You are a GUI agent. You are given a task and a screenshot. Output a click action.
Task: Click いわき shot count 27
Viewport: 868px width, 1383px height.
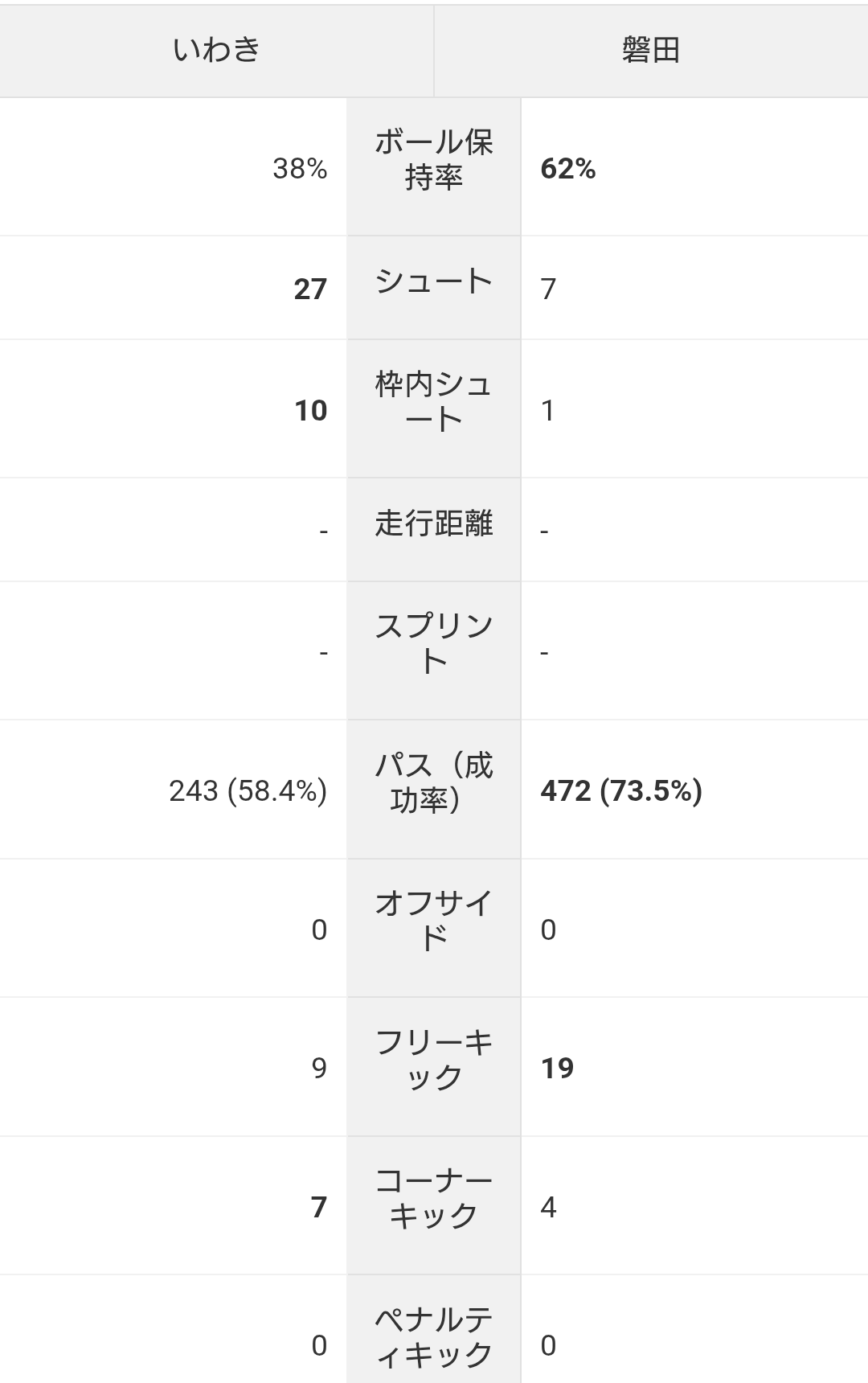pos(310,289)
